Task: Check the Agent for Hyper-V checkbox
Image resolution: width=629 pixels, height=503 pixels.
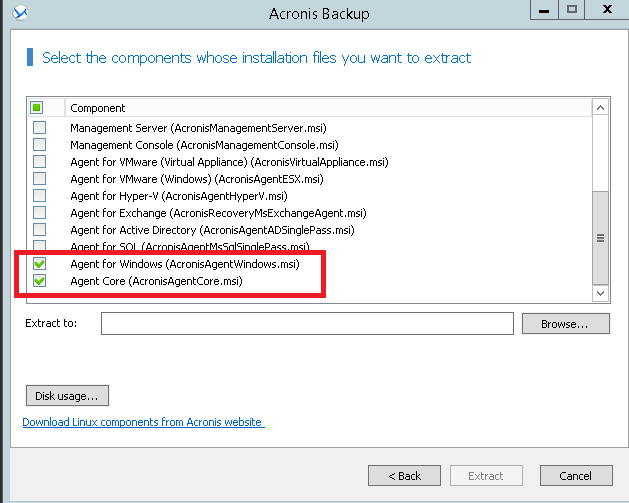Action: (39, 196)
